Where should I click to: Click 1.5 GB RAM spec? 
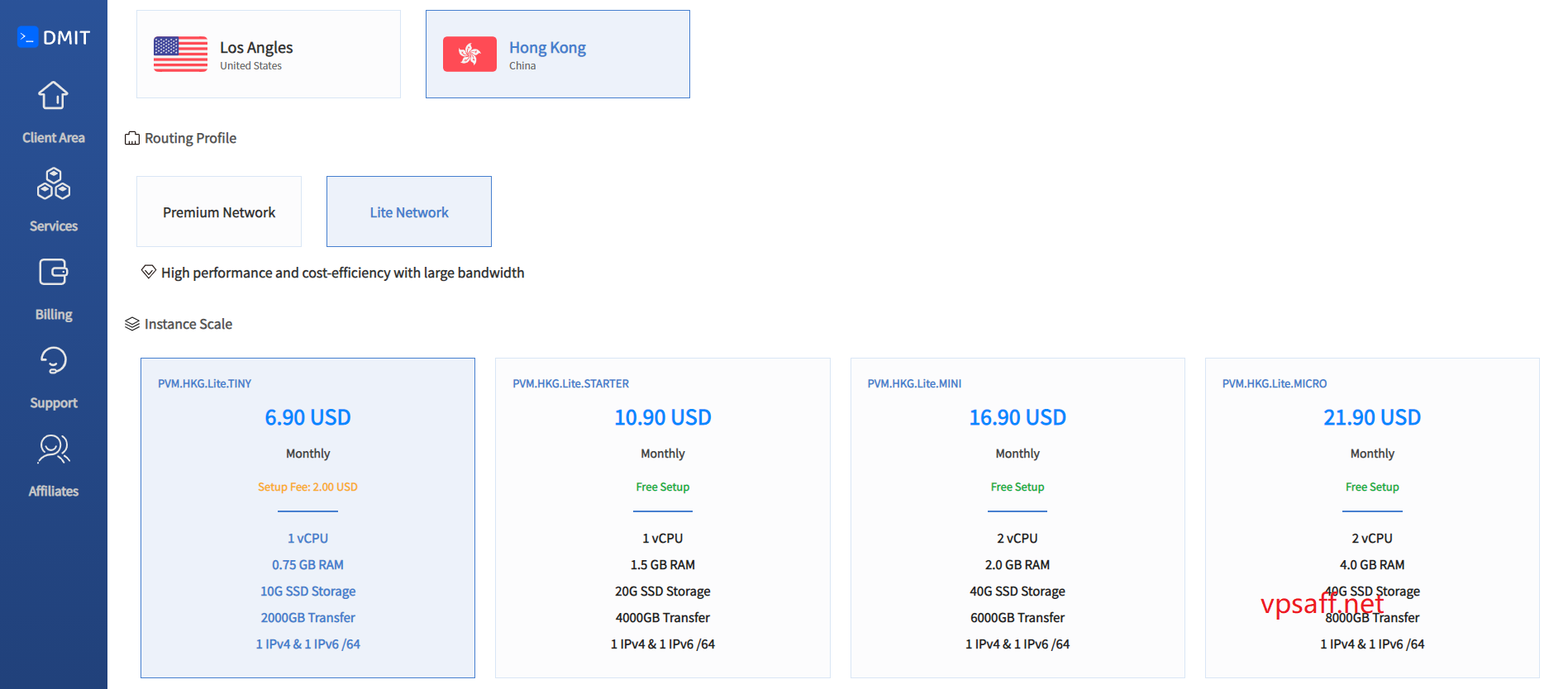pos(663,565)
